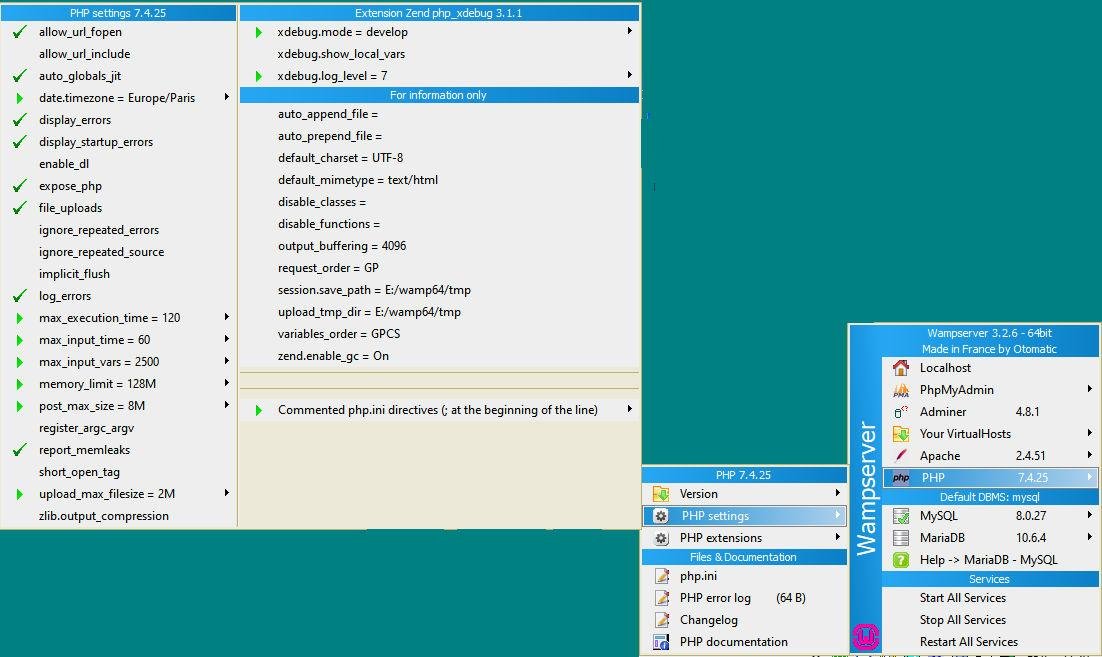Click the PHP documentation icon
Viewport: 1102px width, 657px height.
(x=661, y=642)
